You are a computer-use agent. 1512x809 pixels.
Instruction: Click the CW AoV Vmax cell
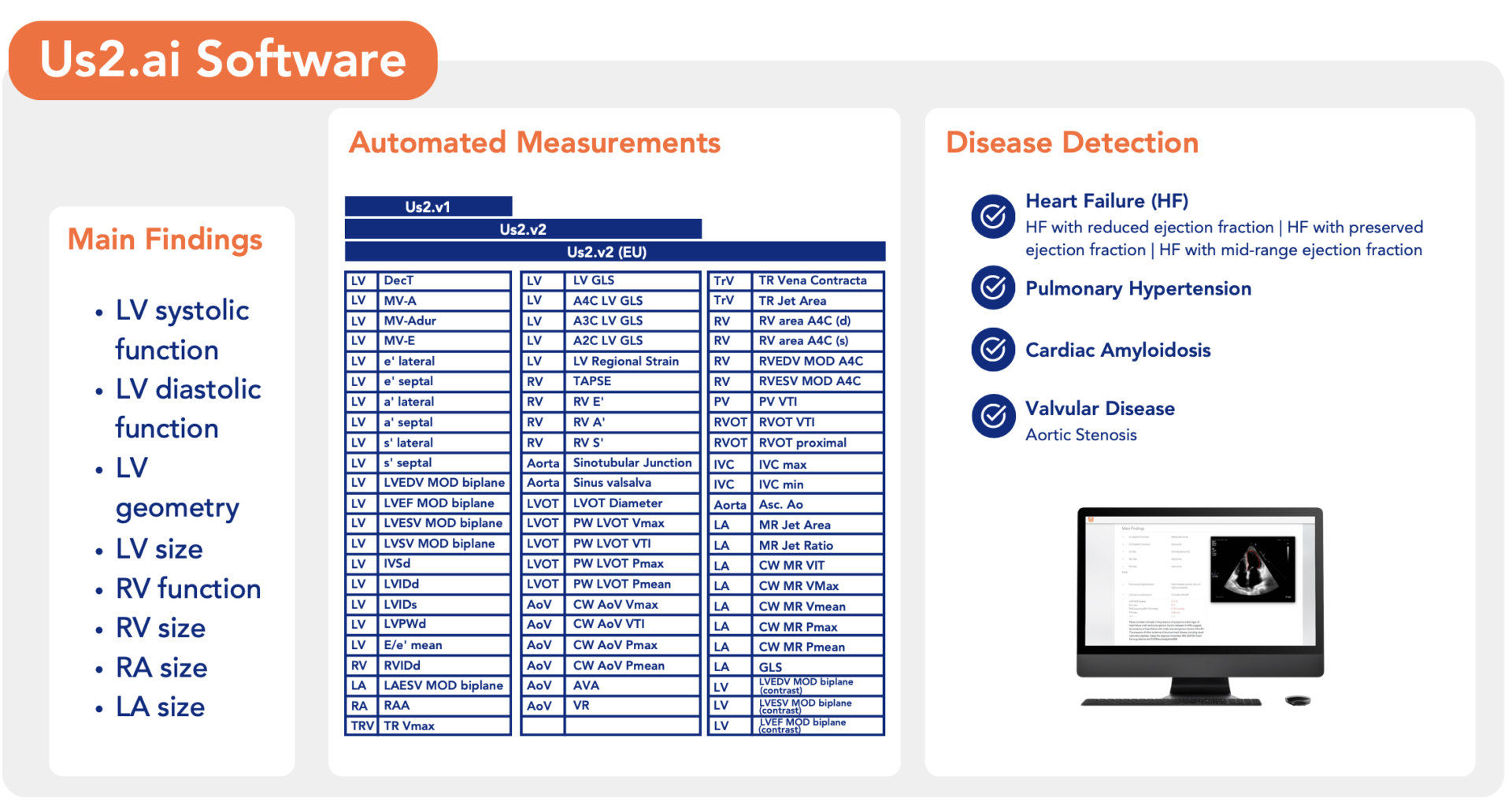[632, 604]
